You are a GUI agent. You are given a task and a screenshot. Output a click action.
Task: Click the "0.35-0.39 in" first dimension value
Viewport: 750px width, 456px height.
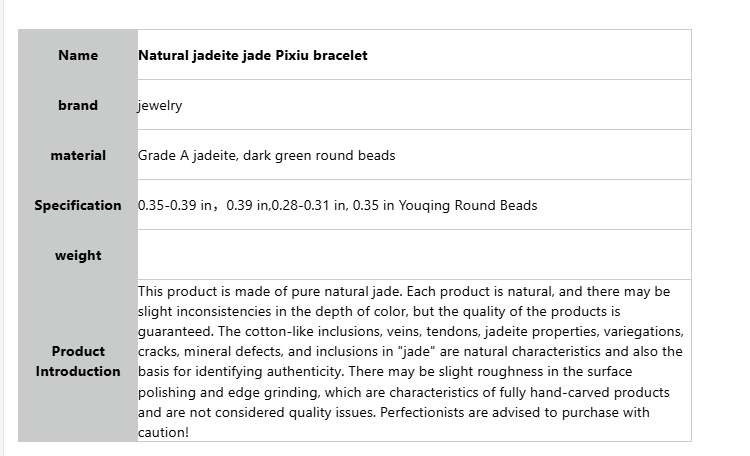176,205
